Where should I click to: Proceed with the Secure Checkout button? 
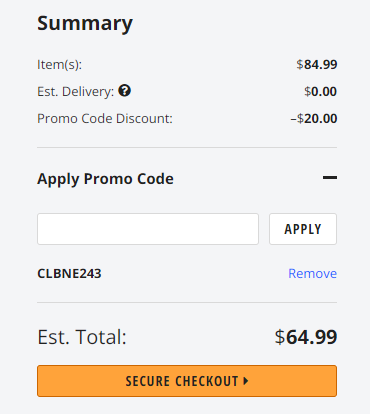[x=187, y=381]
